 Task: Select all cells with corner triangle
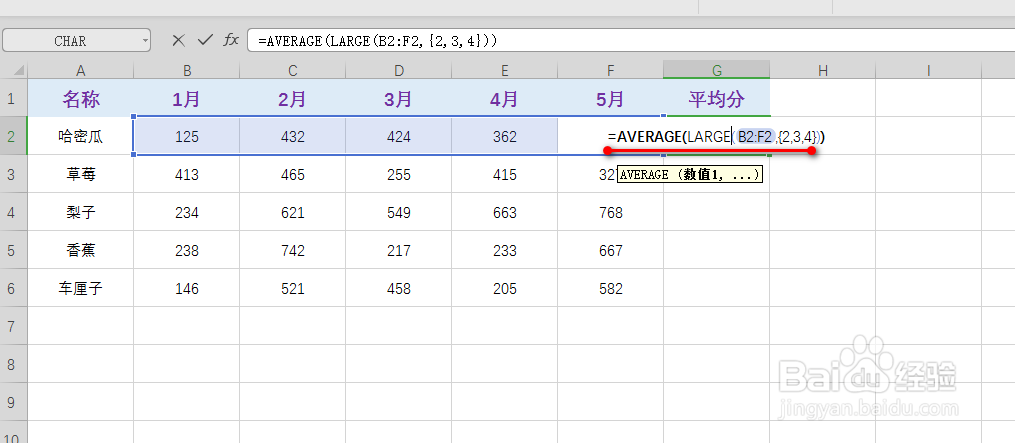(x=14, y=70)
